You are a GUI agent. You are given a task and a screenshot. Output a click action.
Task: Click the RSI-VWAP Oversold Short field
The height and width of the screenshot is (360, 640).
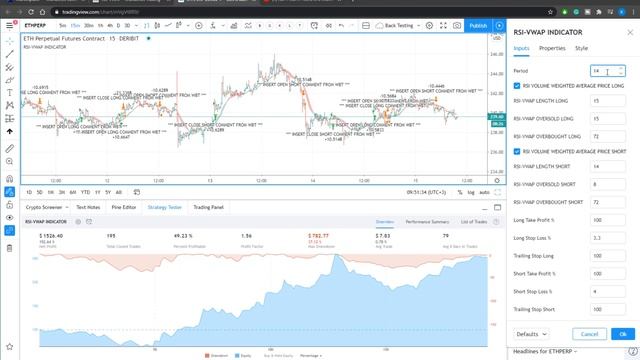(607, 184)
